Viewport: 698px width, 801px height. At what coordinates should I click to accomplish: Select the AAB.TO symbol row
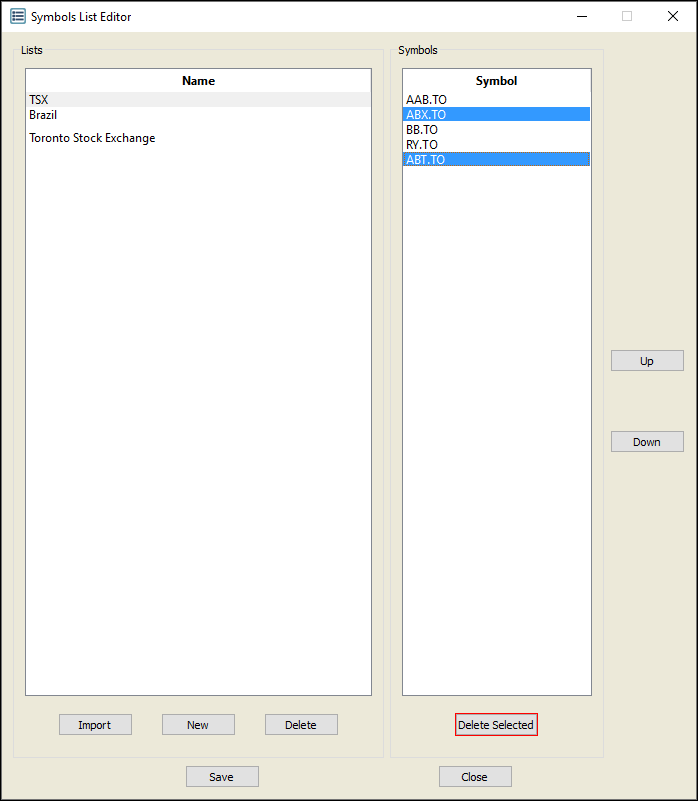pos(426,100)
